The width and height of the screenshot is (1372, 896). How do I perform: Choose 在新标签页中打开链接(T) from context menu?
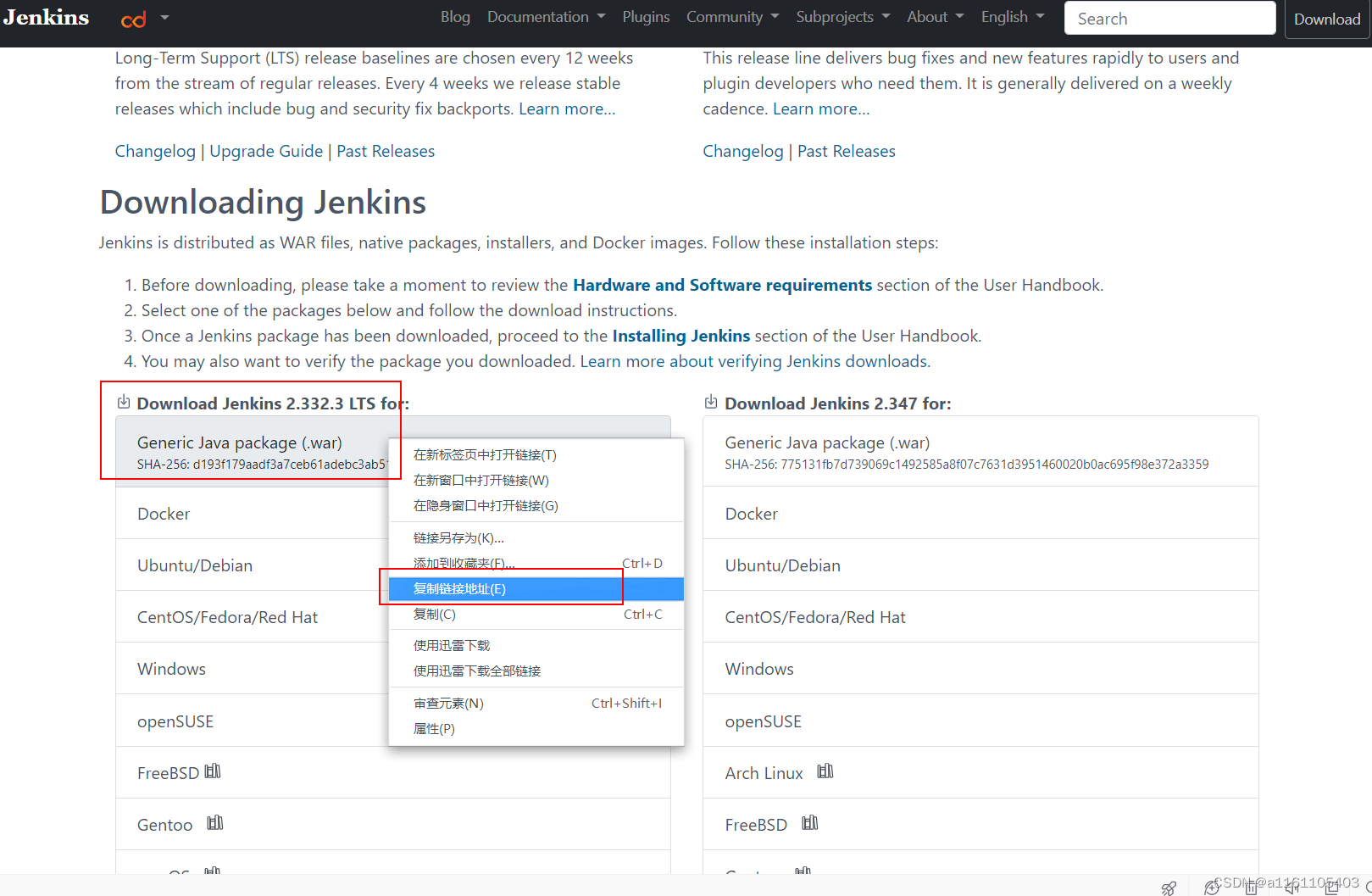tap(536, 454)
